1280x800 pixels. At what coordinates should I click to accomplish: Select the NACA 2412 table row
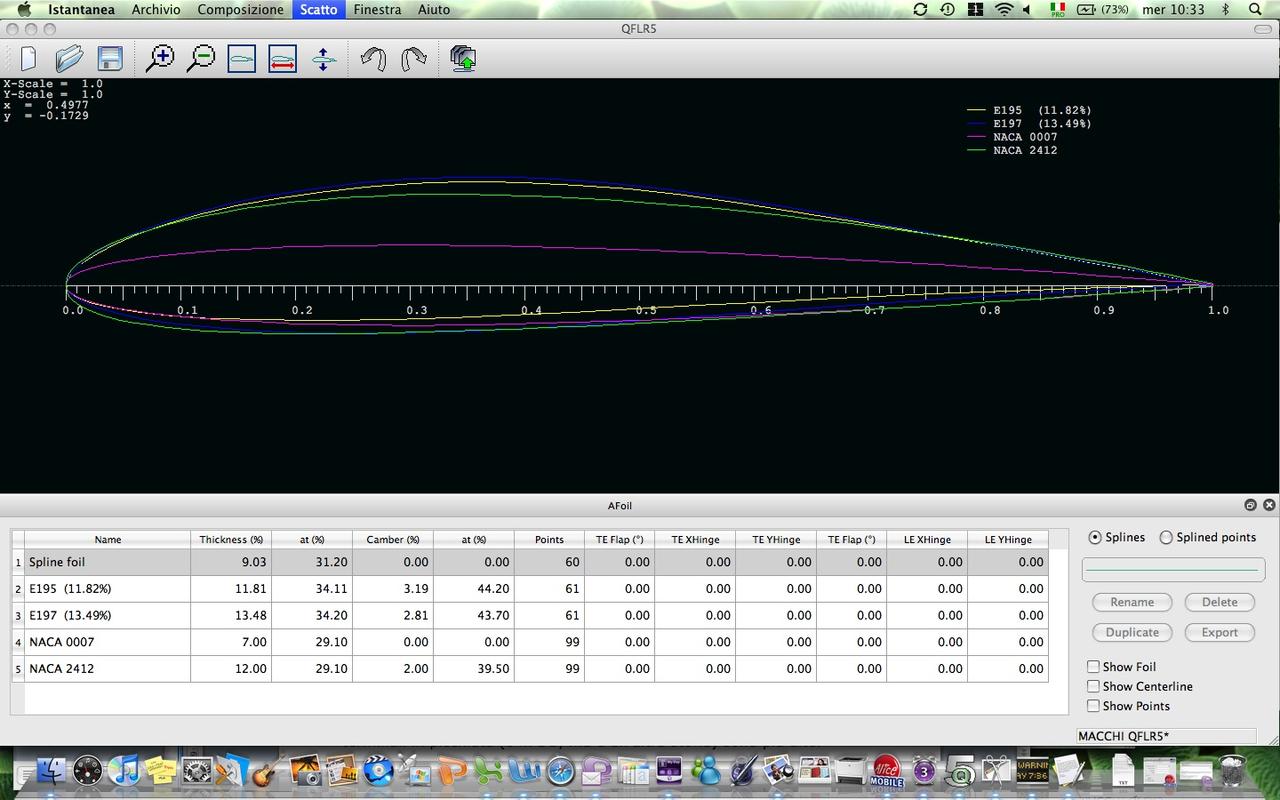pos(107,669)
